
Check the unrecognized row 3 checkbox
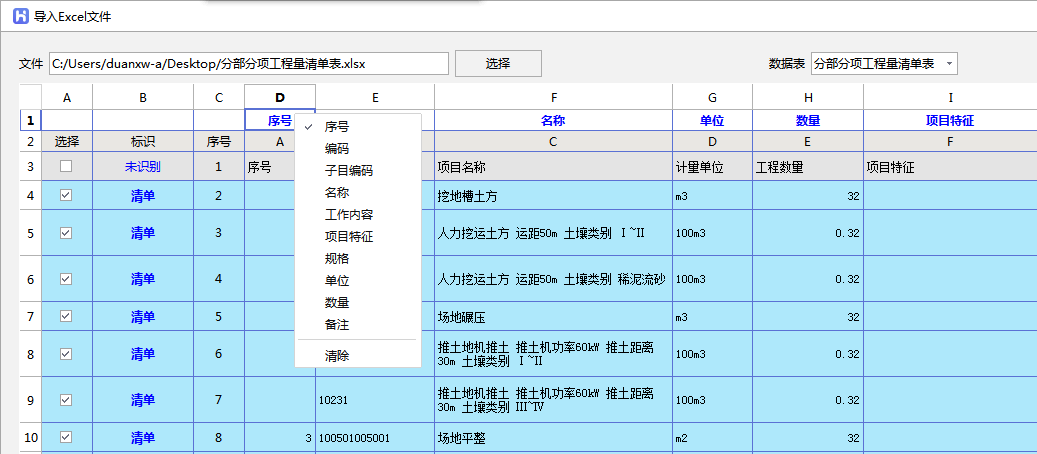tap(66, 167)
